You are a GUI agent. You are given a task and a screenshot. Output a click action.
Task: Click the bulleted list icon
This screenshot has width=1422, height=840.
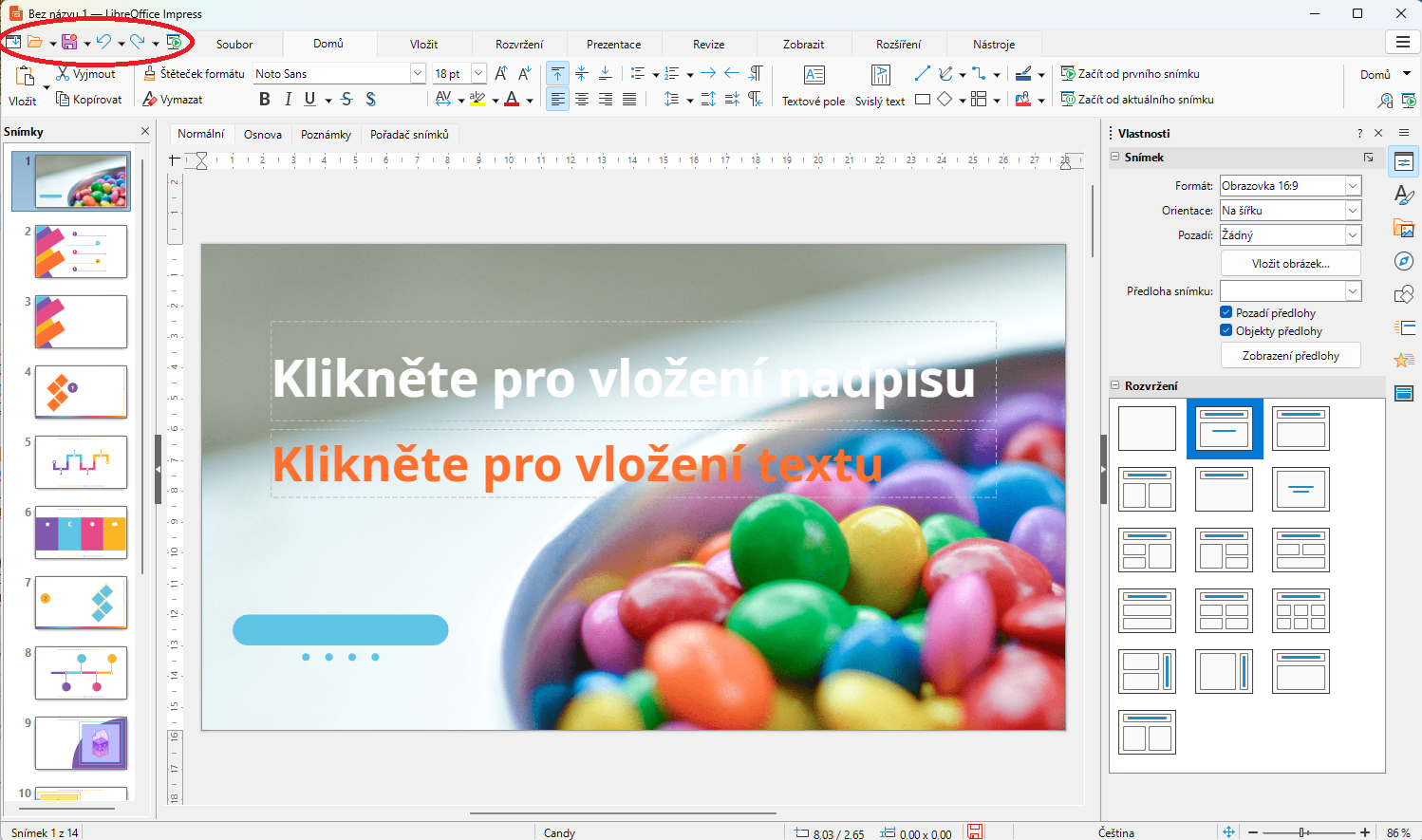point(638,73)
